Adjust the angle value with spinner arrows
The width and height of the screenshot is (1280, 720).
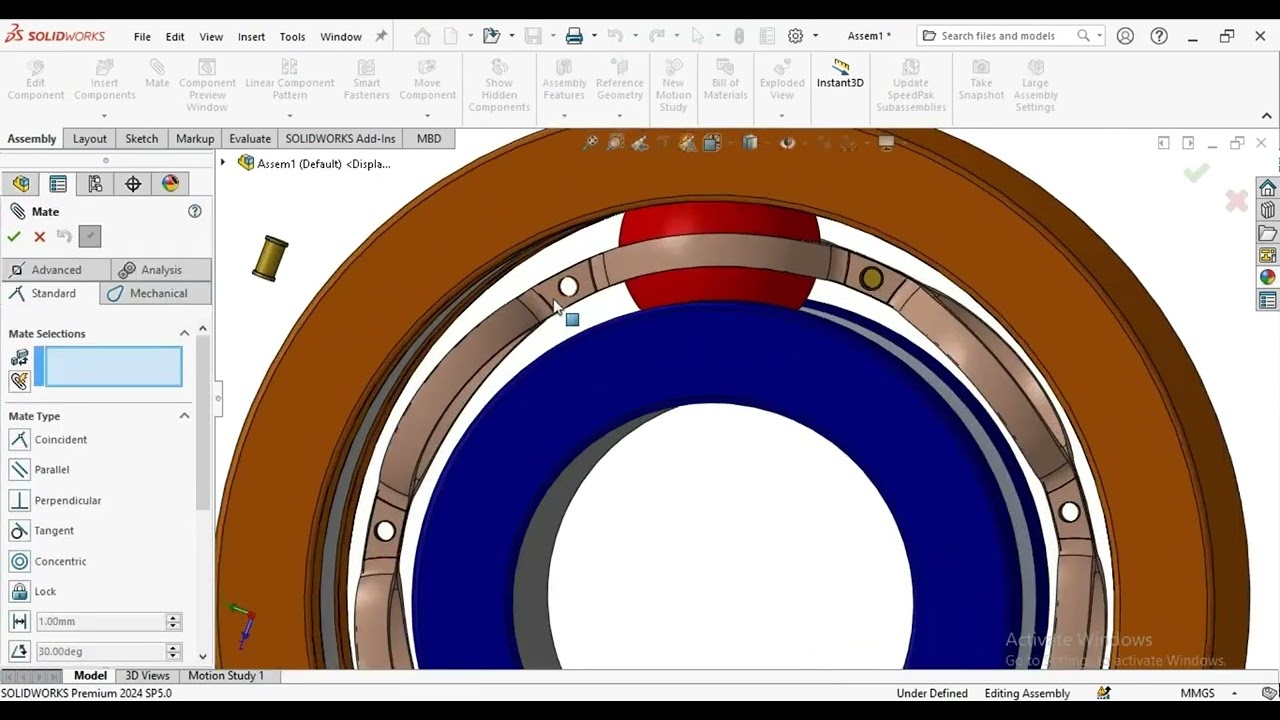(x=174, y=651)
